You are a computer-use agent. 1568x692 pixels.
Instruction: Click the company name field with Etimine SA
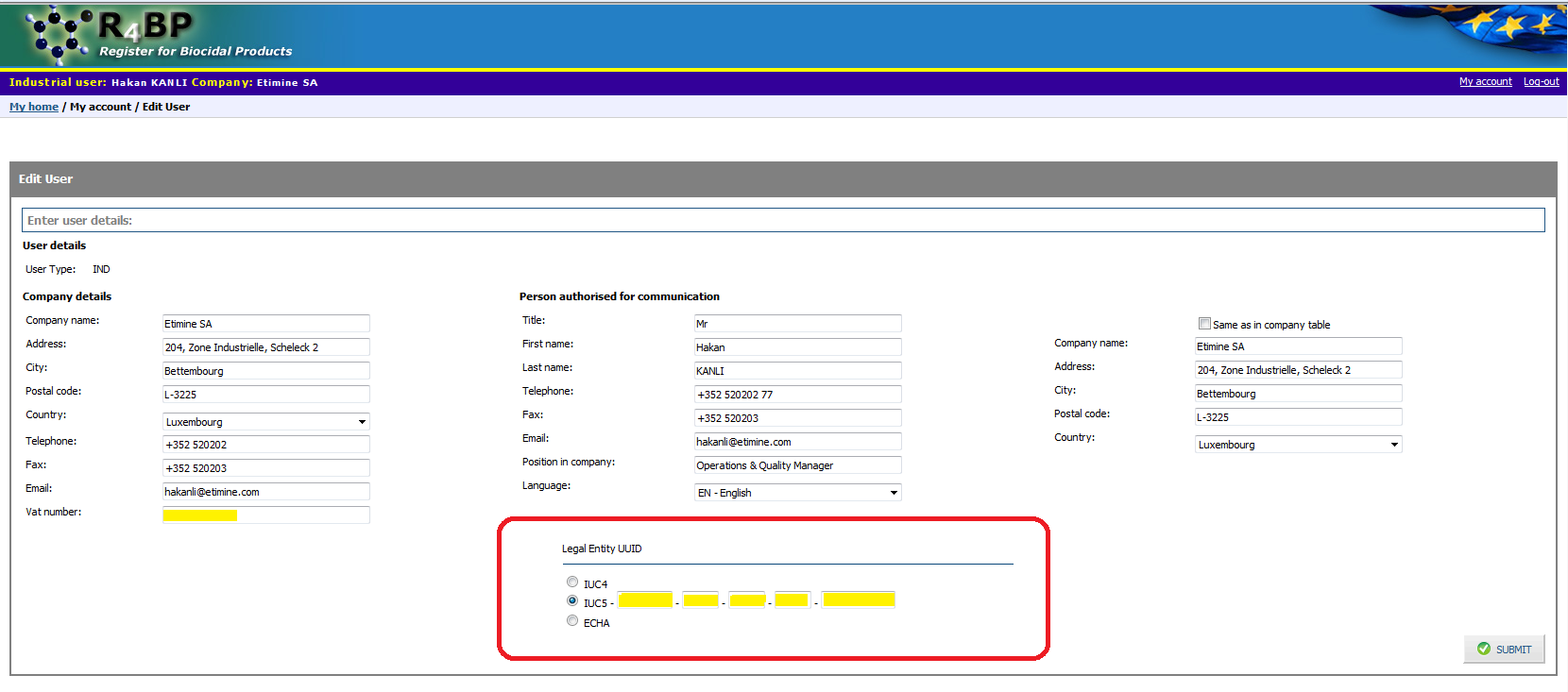(x=266, y=324)
